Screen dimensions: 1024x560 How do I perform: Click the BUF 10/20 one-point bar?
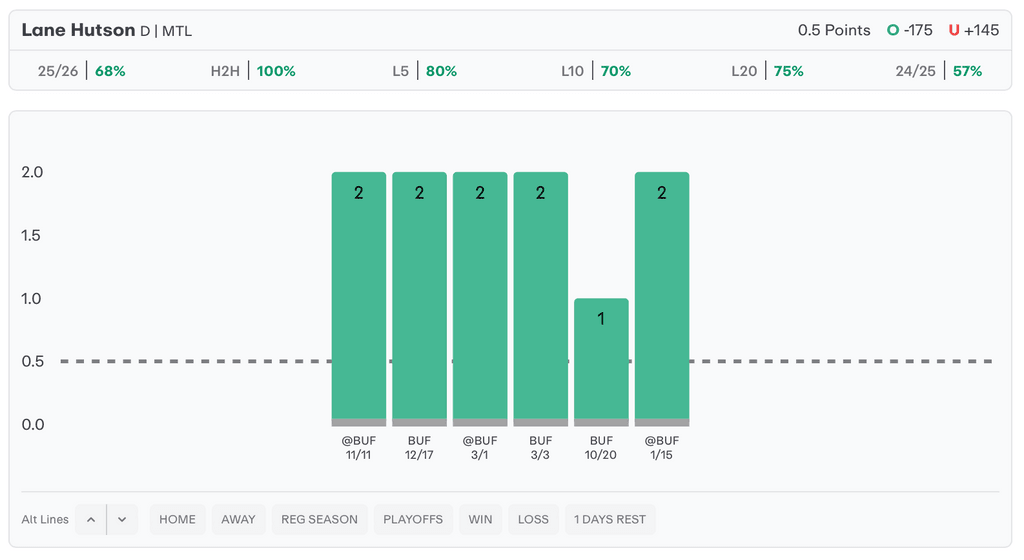coord(601,361)
